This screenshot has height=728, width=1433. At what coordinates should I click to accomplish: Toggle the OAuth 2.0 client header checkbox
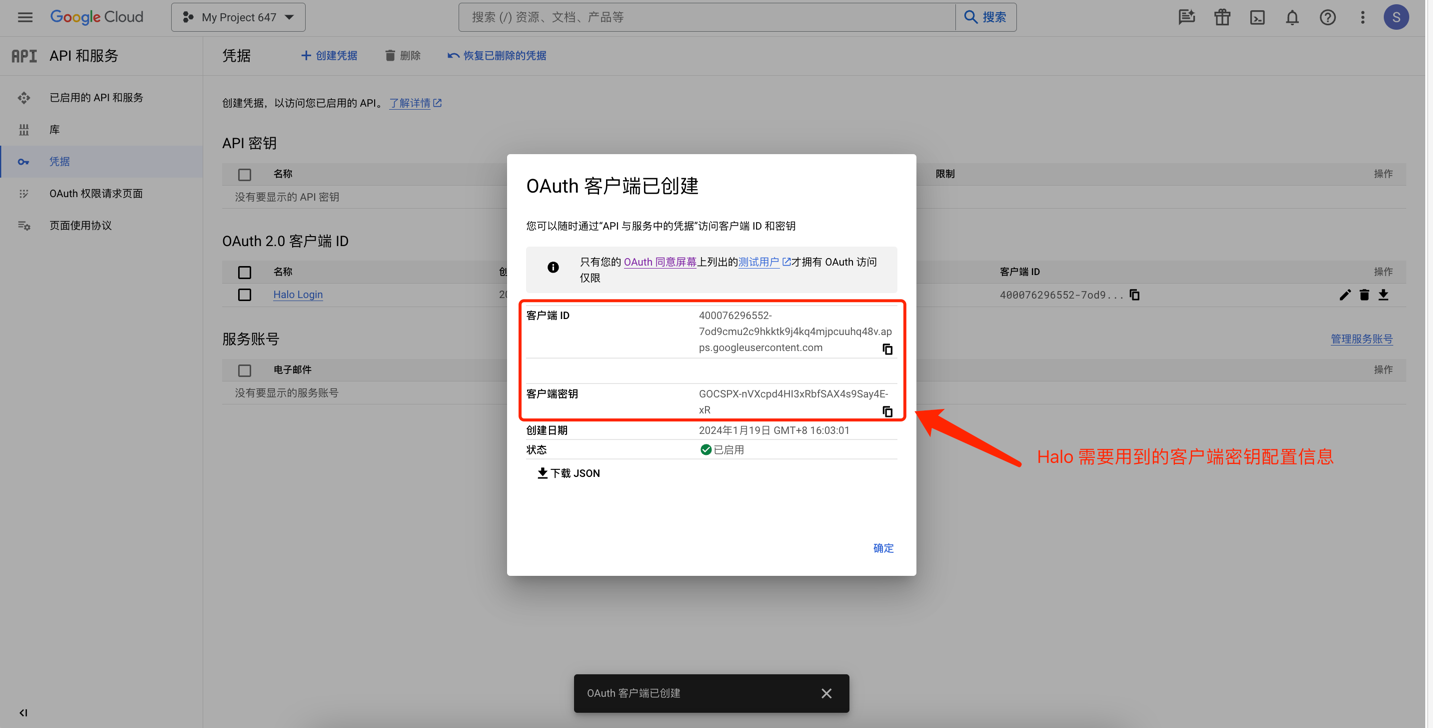pyautogui.click(x=245, y=272)
